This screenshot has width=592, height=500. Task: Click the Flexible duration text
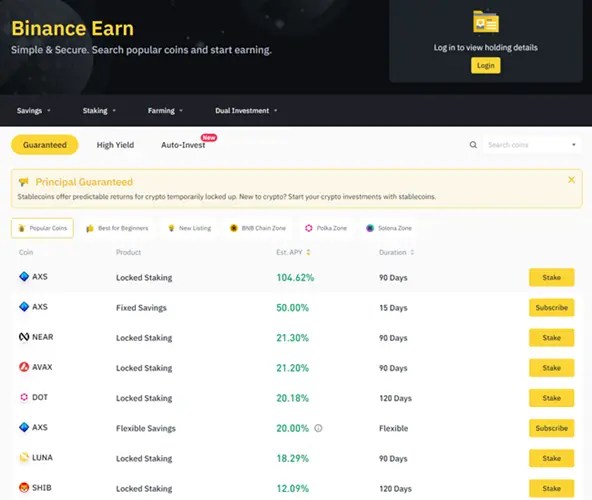click(393, 428)
